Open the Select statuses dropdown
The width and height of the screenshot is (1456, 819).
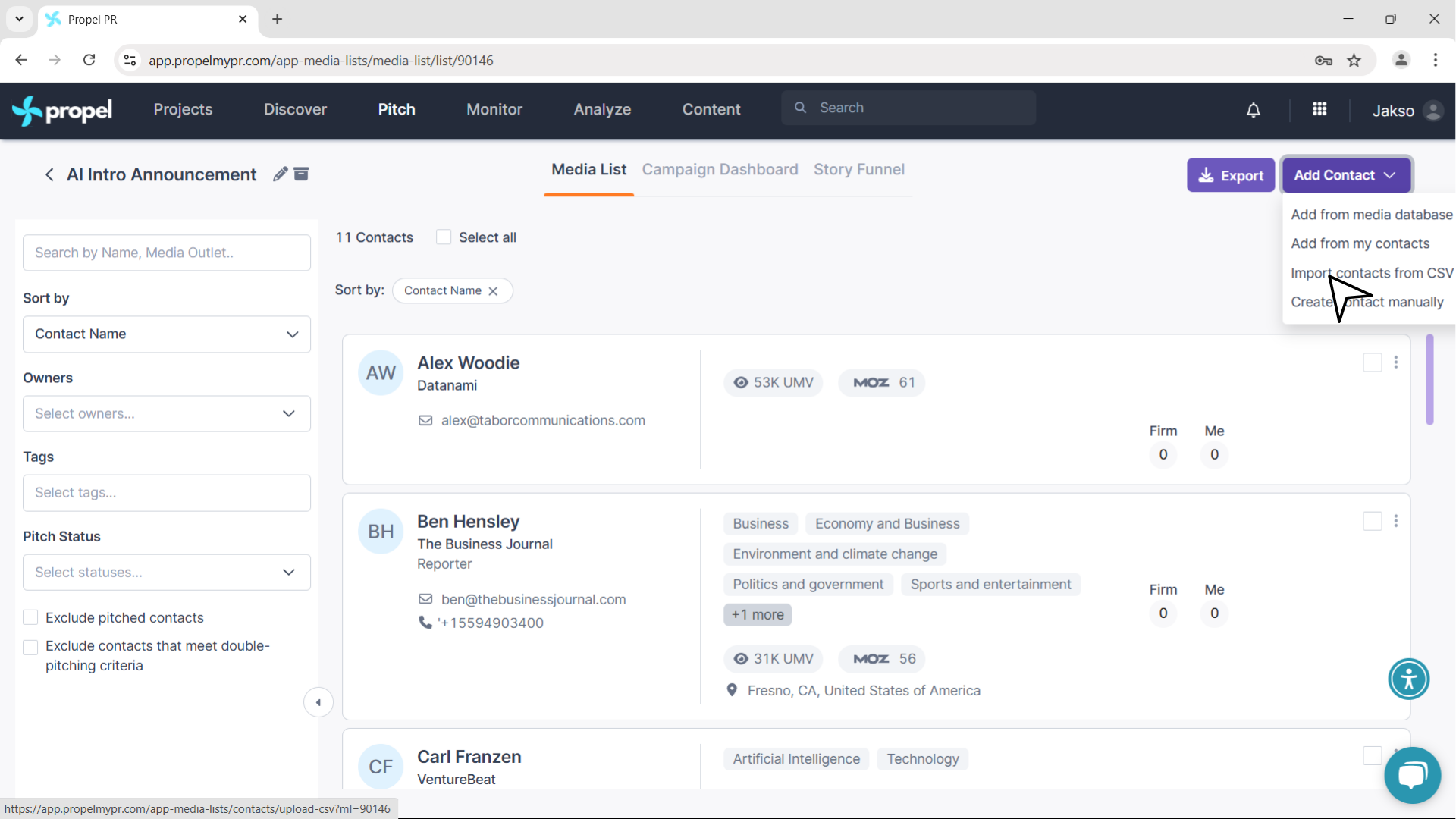click(167, 573)
